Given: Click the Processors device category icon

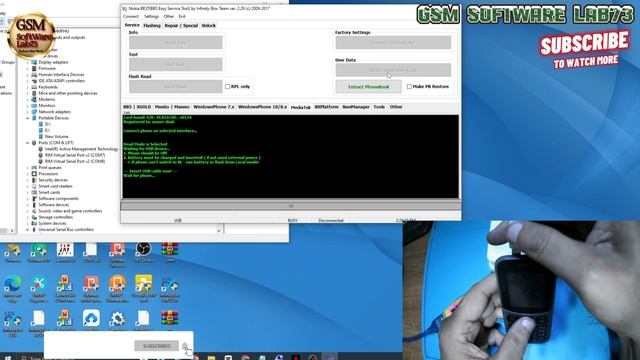Looking at the screenshot, I should tap(34, 174).
